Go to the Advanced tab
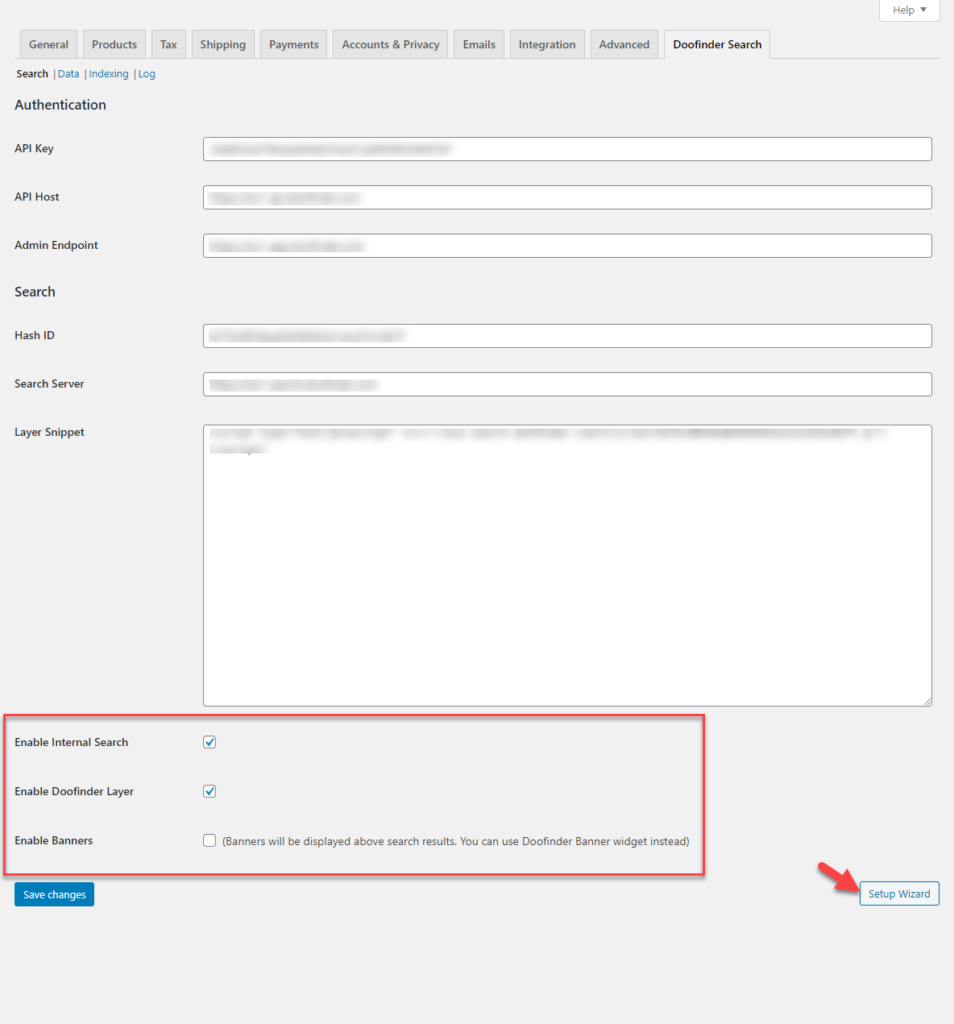954x1024 pixels. point(624,44)
